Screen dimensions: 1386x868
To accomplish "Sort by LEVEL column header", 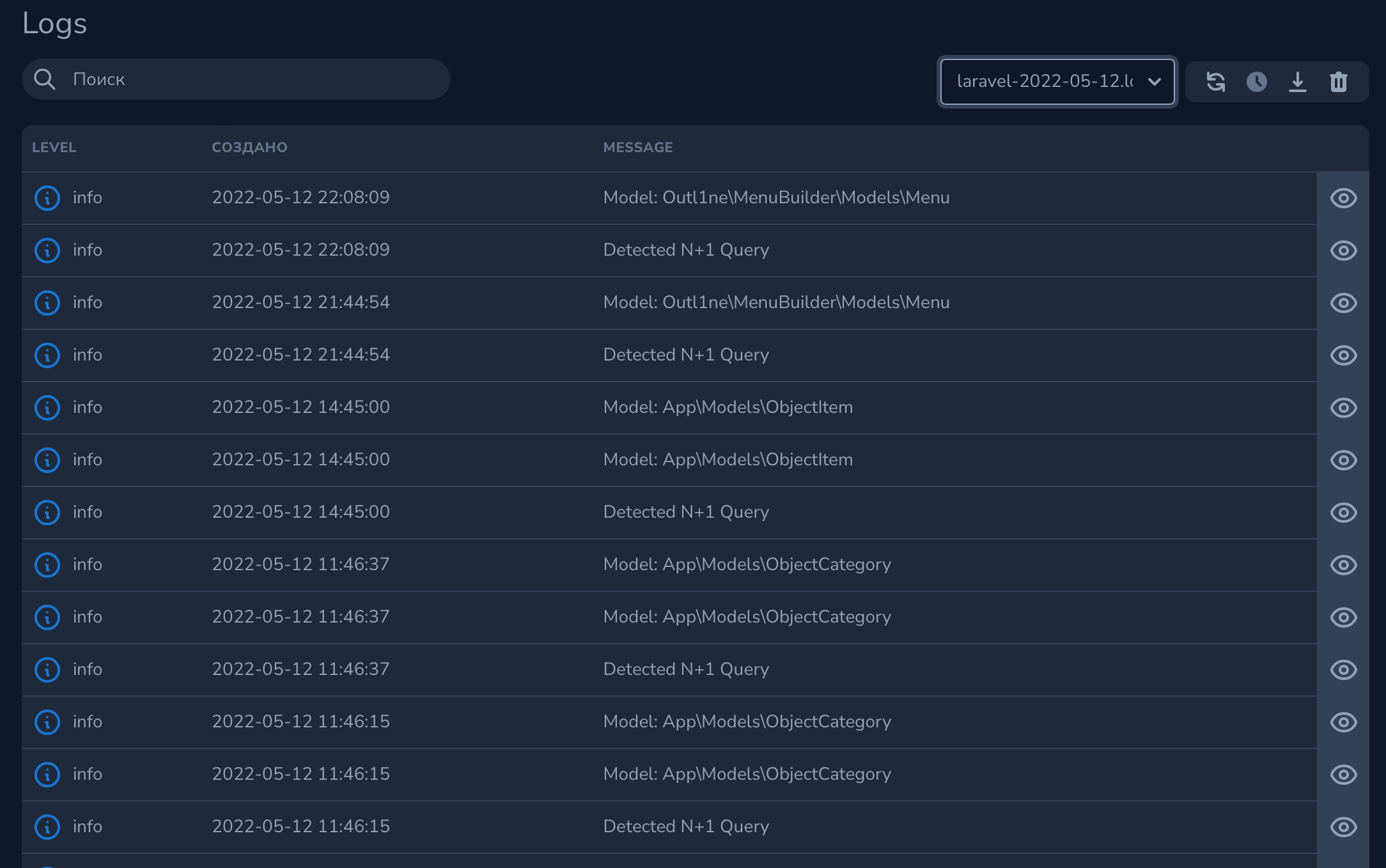I will pyautogui.click(x=54, y=148).
